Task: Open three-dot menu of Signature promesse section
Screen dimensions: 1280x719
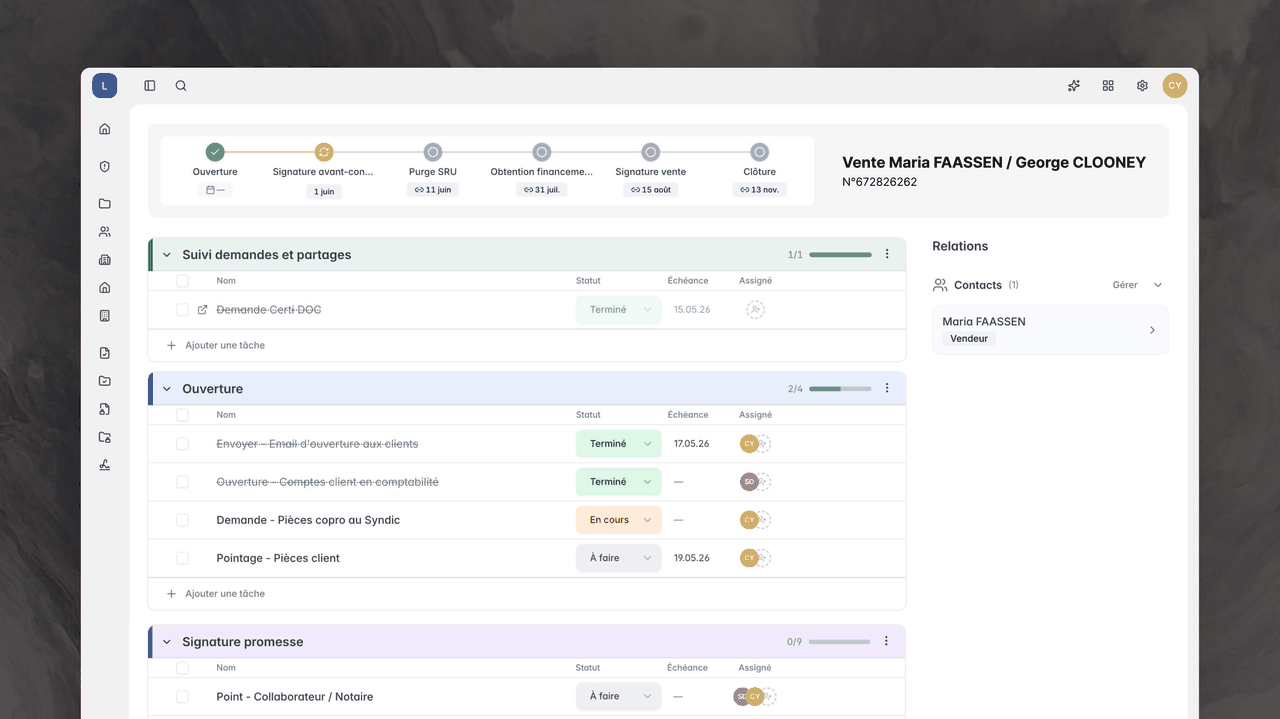Action: point(887,641)
